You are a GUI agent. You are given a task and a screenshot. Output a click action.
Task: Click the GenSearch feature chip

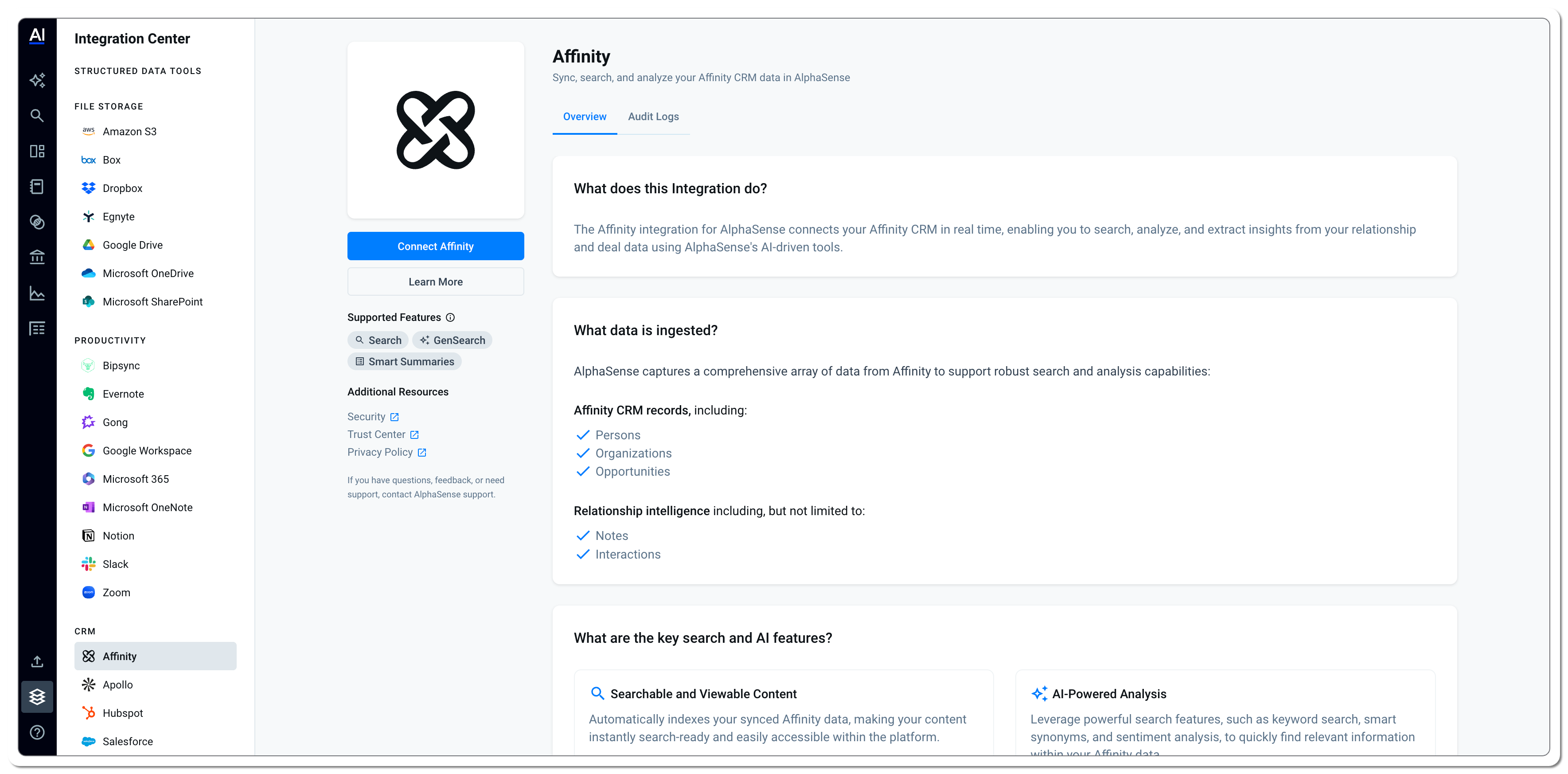click(x=452, y=340)
